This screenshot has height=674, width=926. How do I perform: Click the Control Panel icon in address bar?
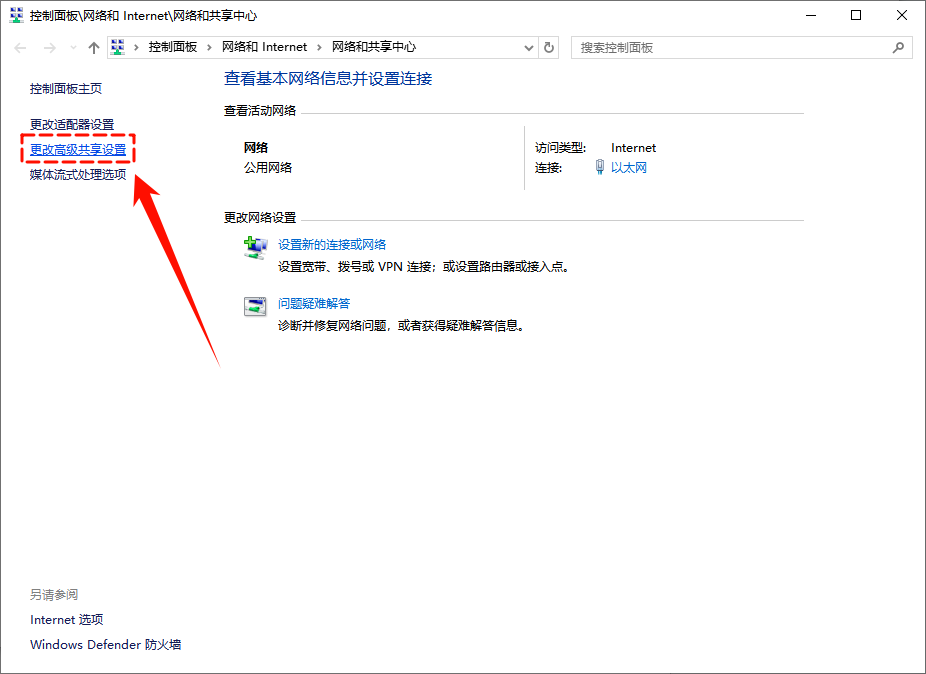point(118,47)
